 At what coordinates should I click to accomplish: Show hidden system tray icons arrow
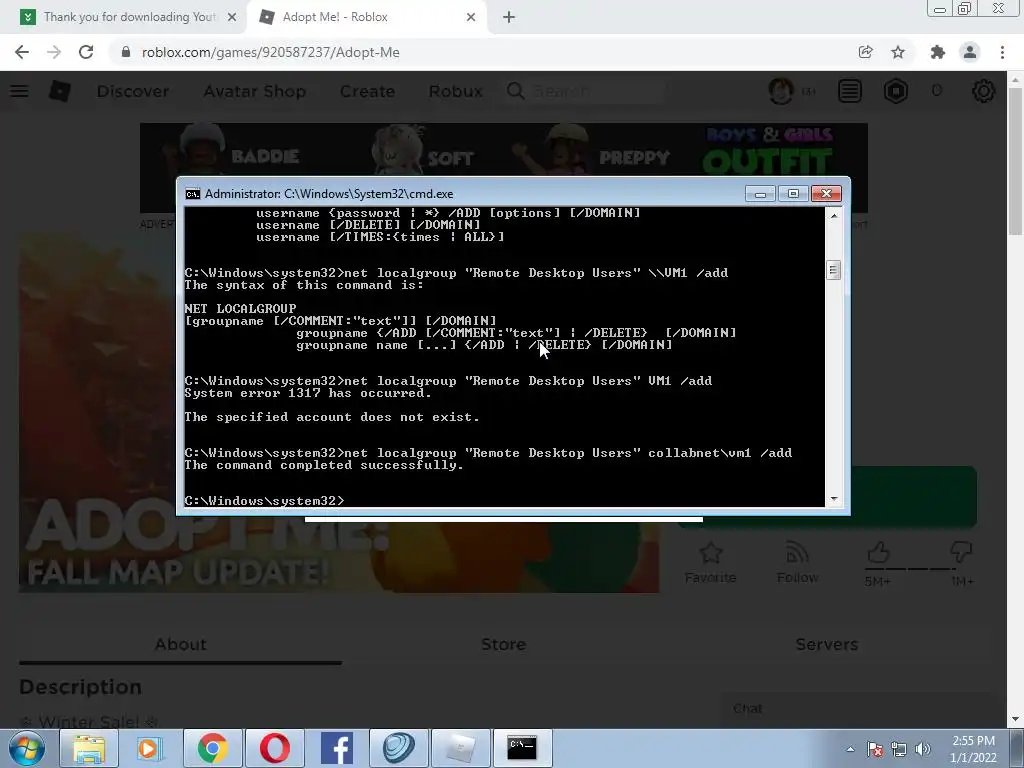850,749
